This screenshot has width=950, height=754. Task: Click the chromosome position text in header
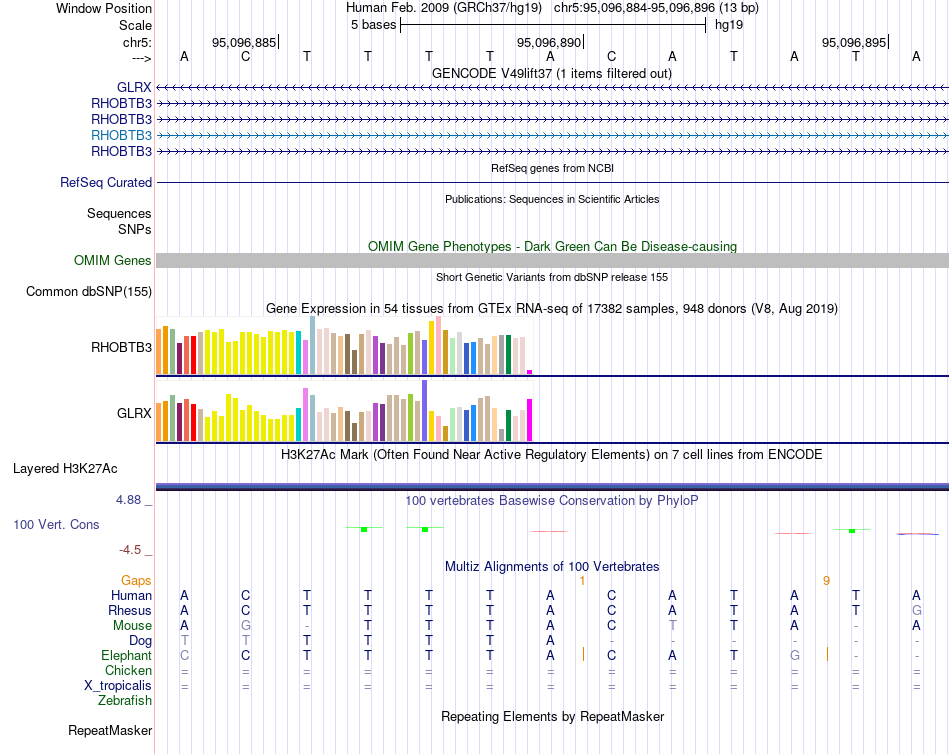(656, 8)
